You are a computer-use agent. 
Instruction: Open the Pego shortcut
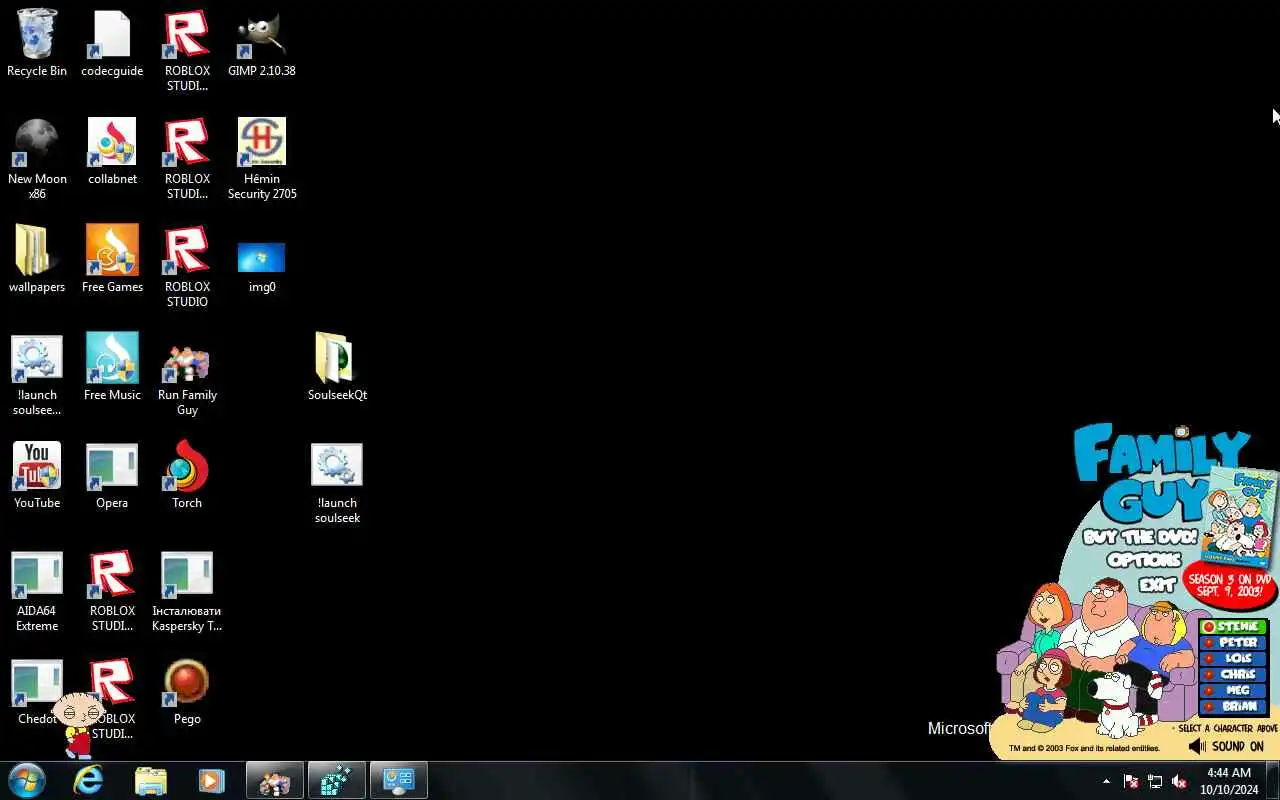pyautogui.click(x=187, y=691)
